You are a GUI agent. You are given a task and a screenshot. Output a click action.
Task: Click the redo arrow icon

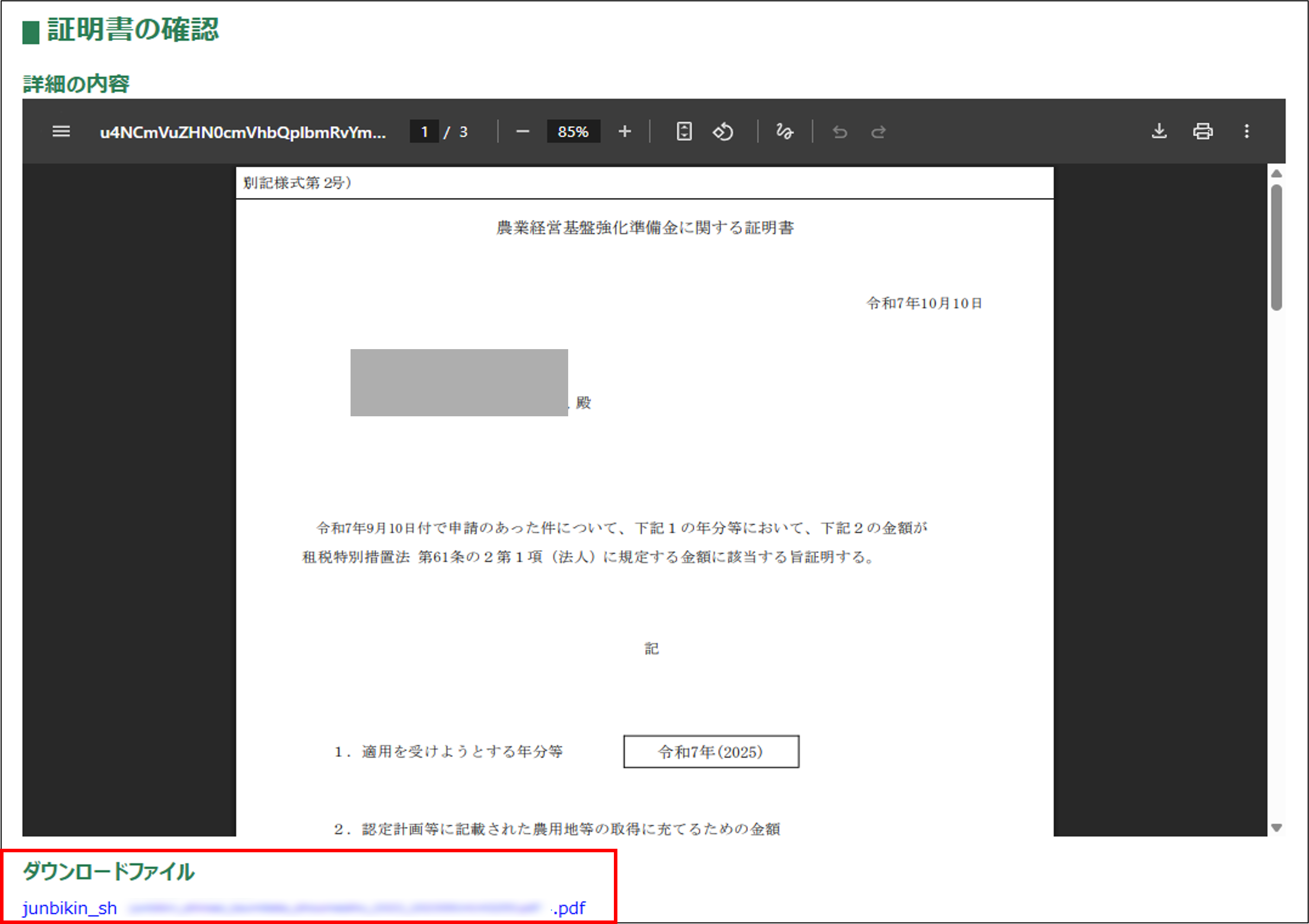coord(879,132)
